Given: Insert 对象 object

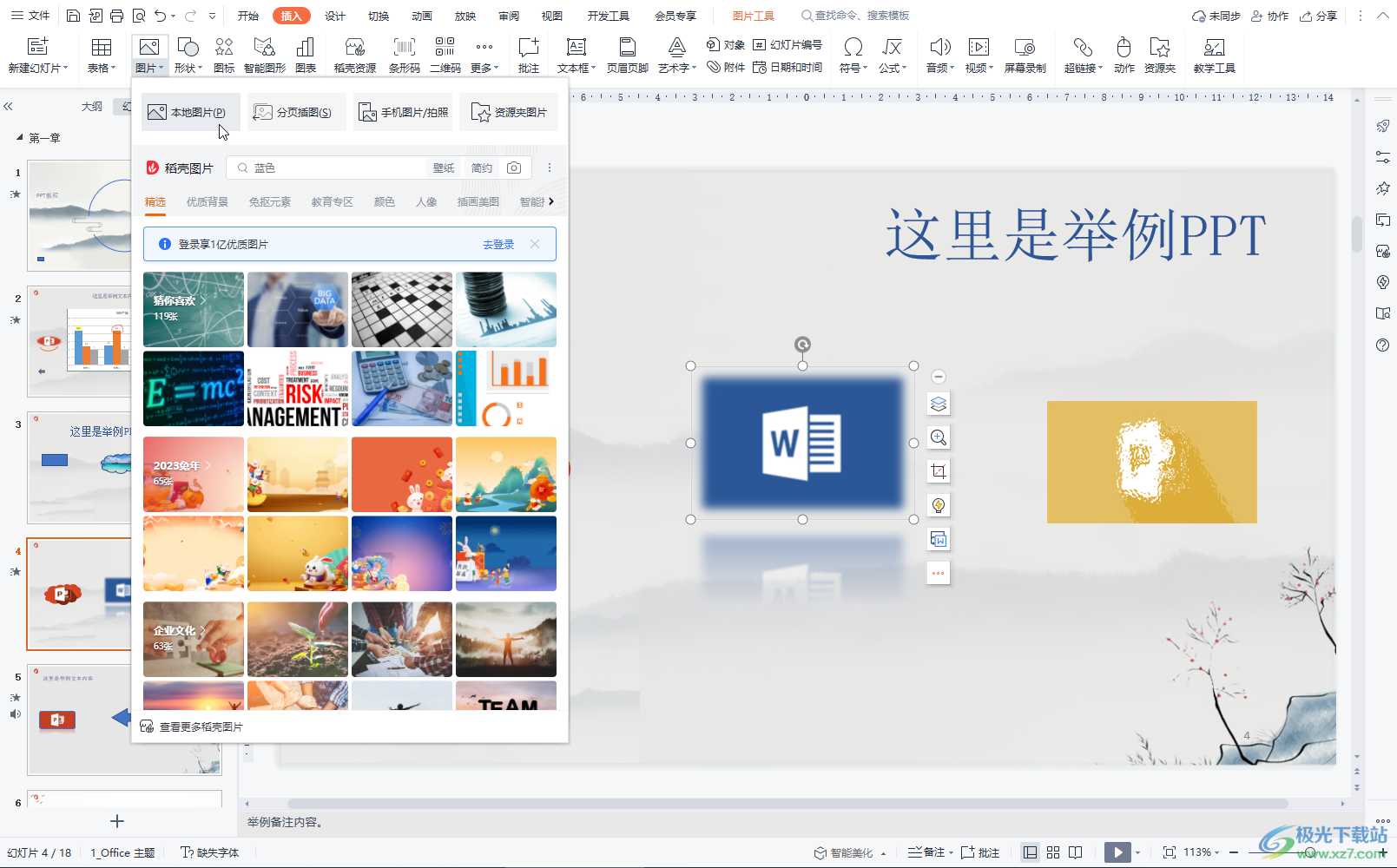Looking at the screenshot, I should tap(726, 44).
